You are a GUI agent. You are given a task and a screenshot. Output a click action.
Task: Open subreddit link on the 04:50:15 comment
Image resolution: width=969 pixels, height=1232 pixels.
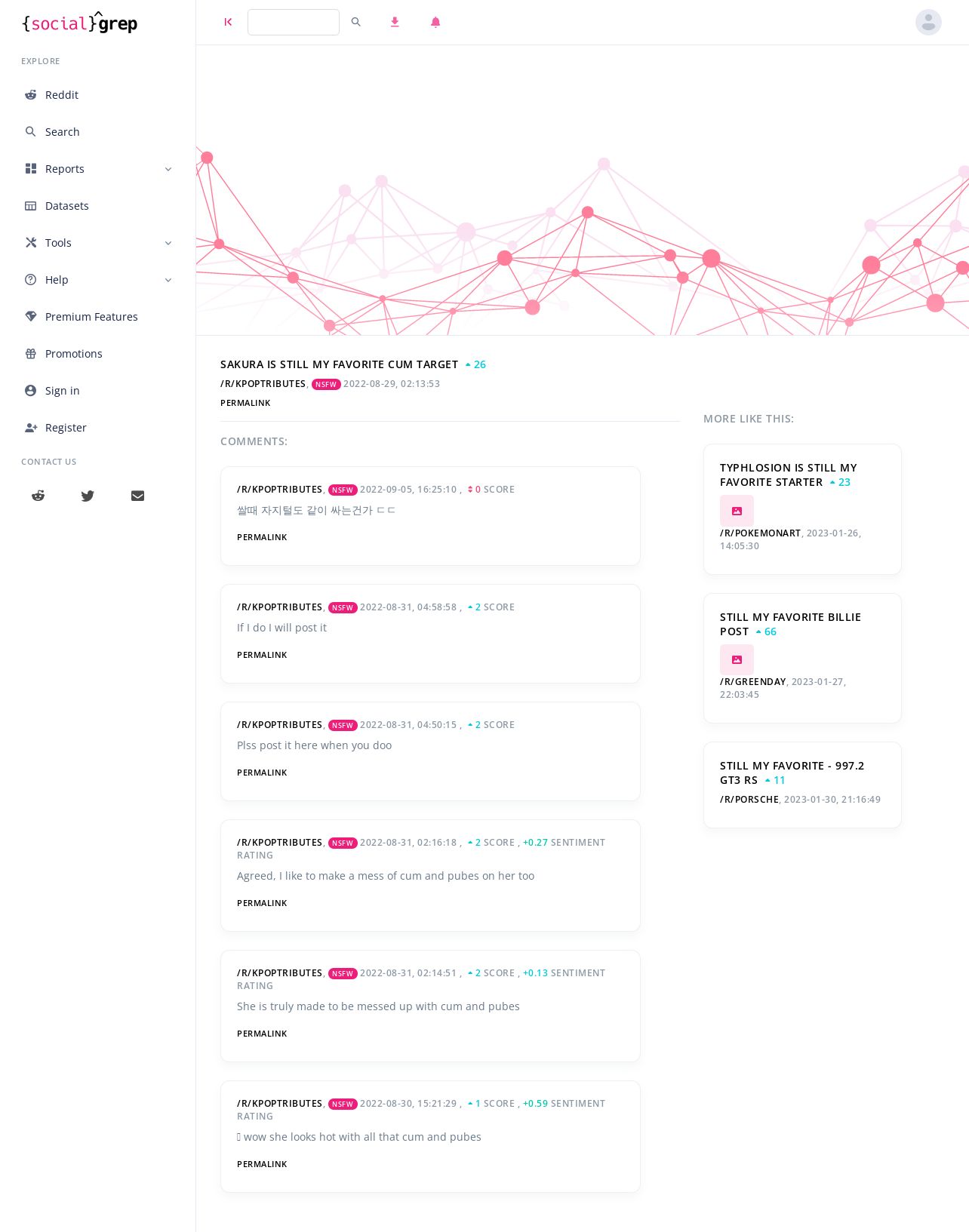point(279,725)
